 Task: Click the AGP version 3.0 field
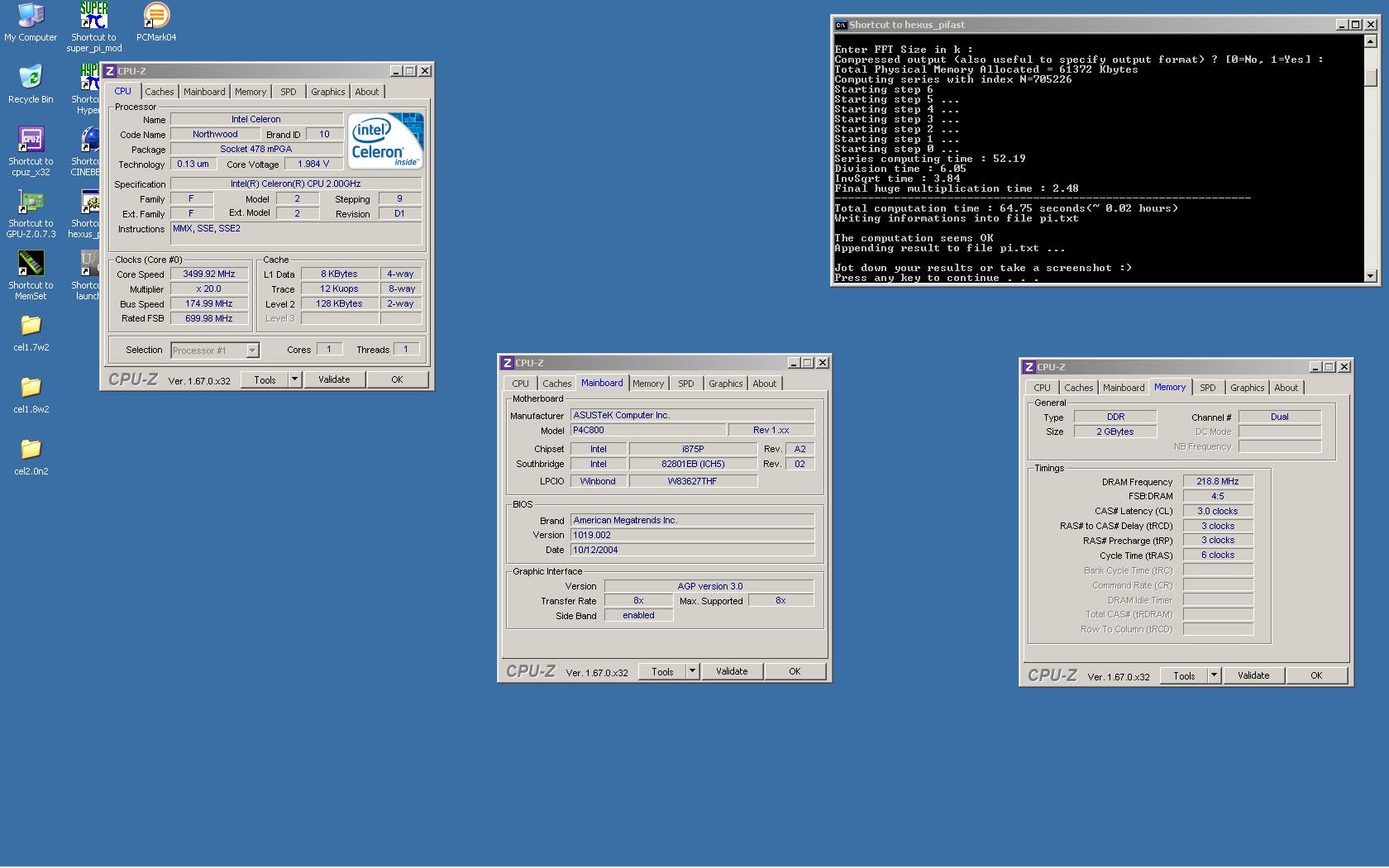(709, 586)
